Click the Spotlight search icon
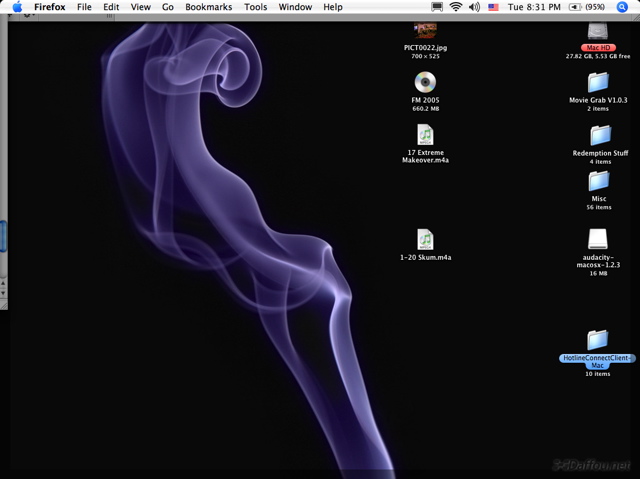Viewport: 640px width, 479px height. point(623,7)
